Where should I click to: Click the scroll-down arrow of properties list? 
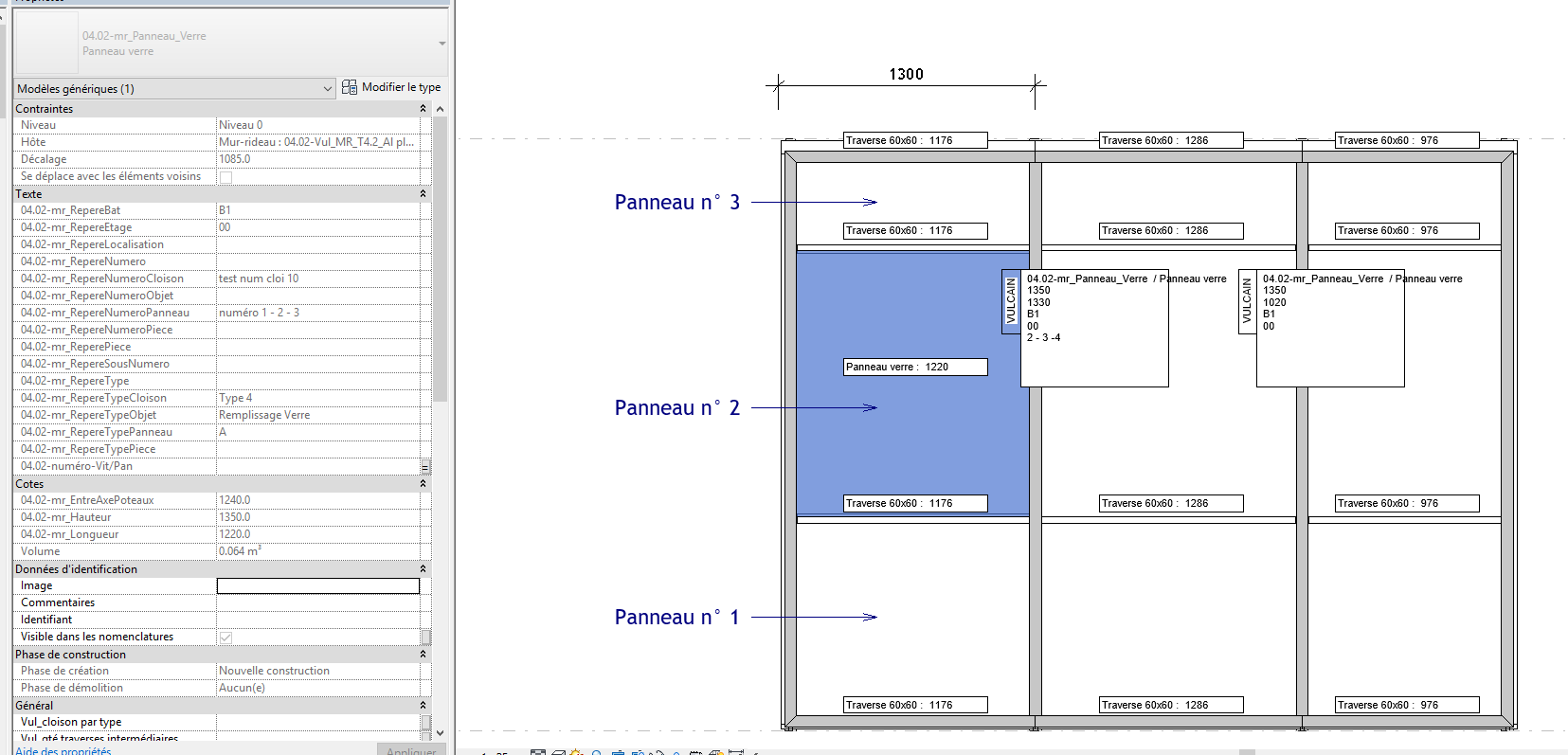click(x=440, y=732)
